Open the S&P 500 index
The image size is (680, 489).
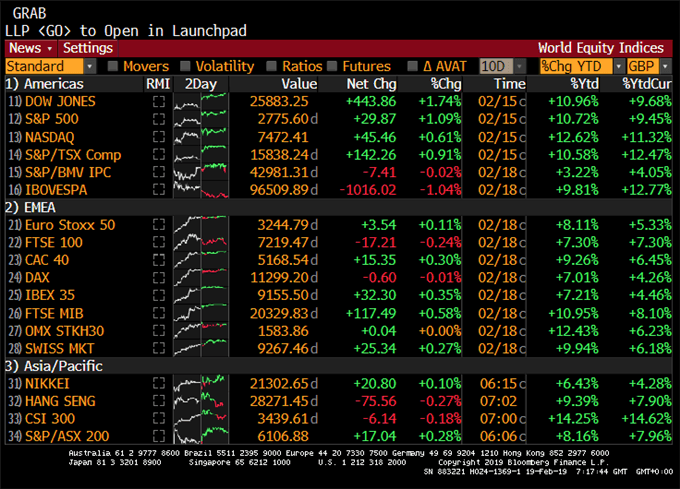(52, 119)
